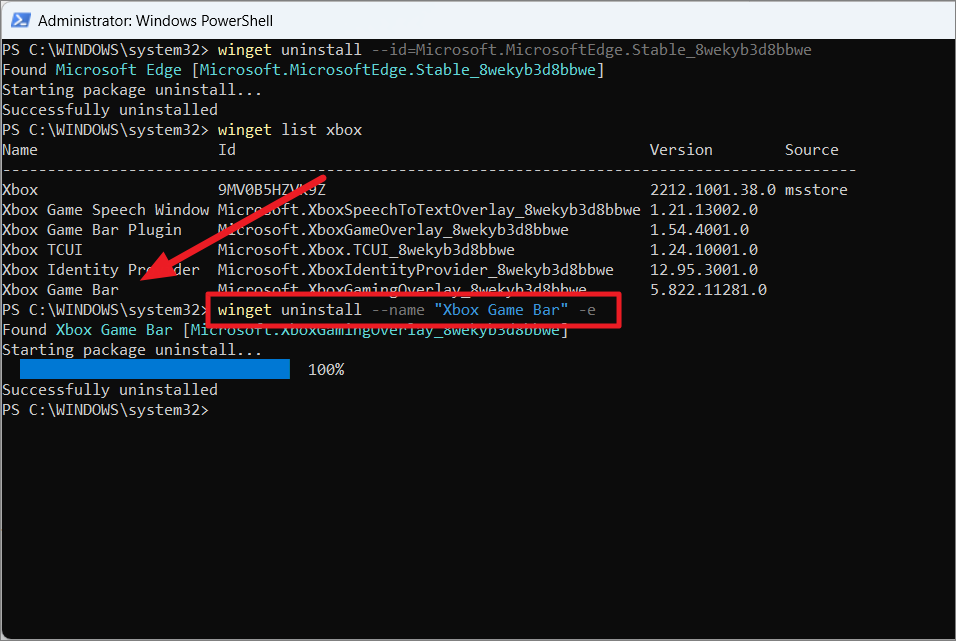The height and width of the screenshot is (641, 956).
Task: Click version '5.822.11281.0'
Action: pos(708,290)
